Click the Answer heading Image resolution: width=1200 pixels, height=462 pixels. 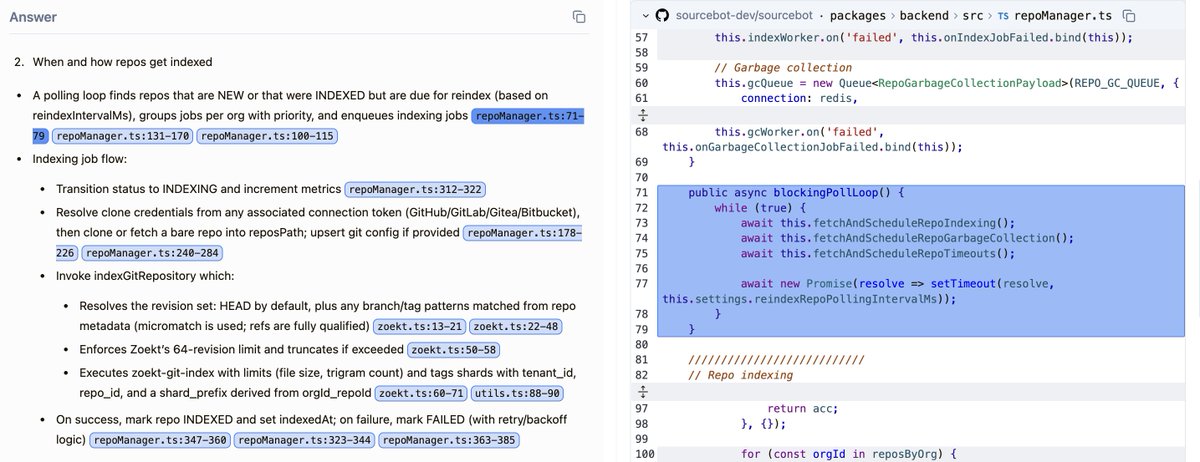tap(33, 17)
